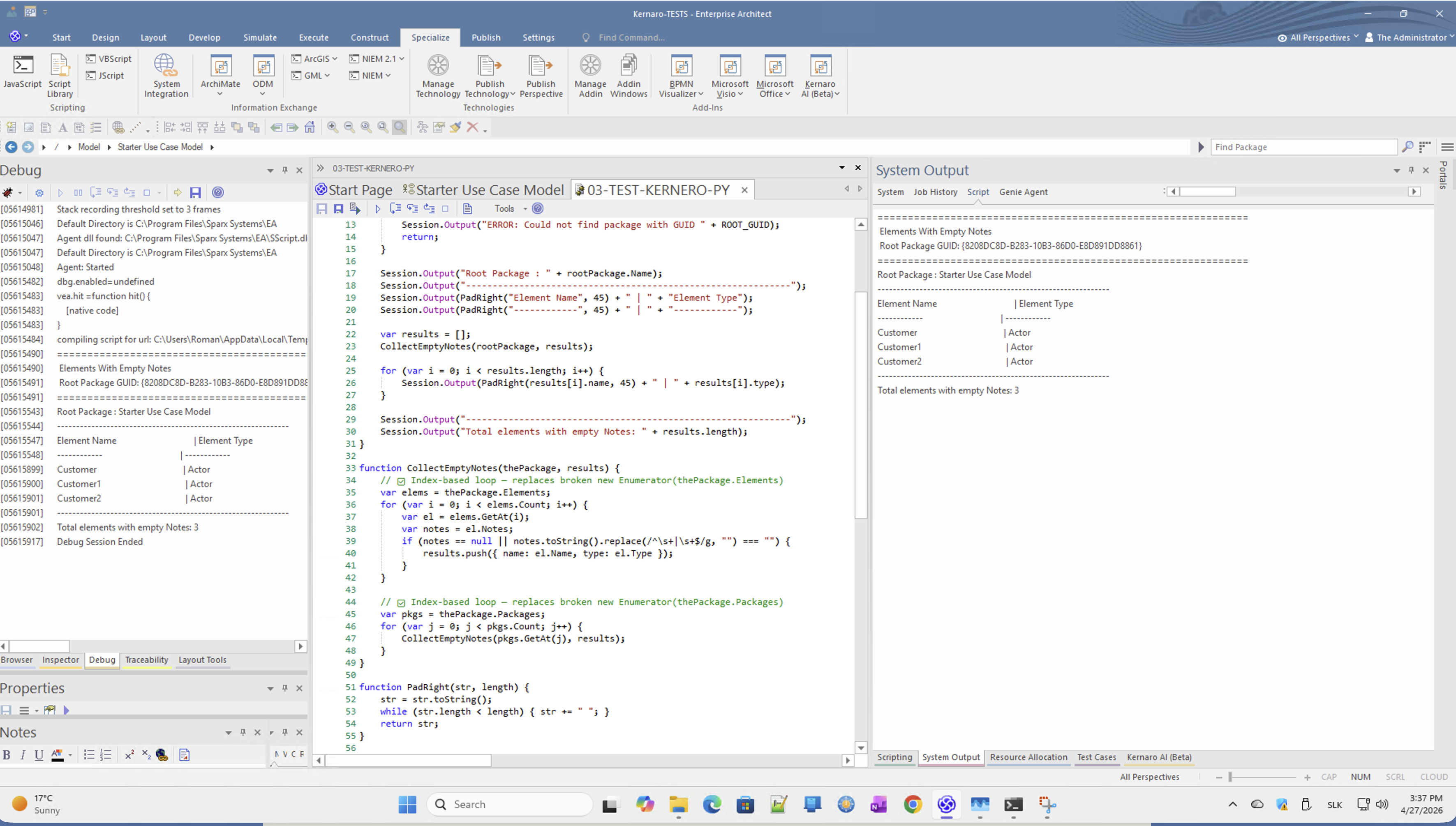Click the System Output tab scroll thumb
This screenshot has width=1456, height=826.
[1207, 192]
